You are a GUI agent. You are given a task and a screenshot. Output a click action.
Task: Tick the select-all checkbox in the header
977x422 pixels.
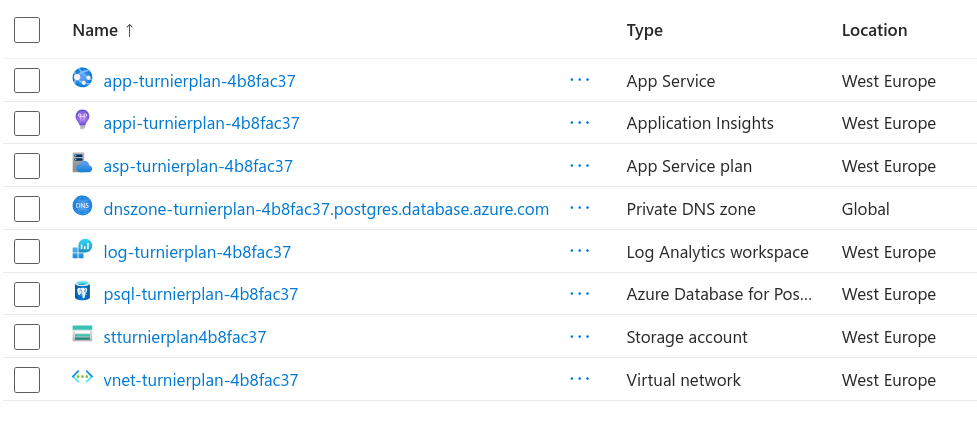coord(27,30)
